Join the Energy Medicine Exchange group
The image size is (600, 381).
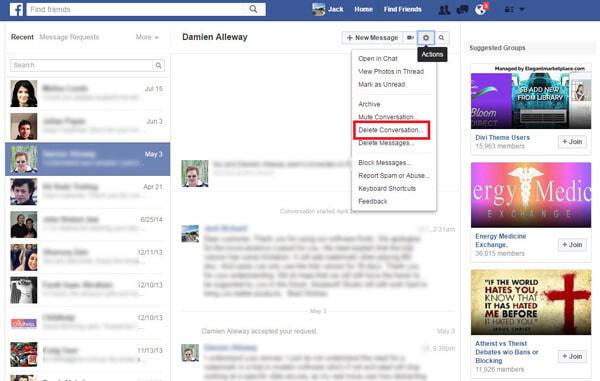[572, 245]
